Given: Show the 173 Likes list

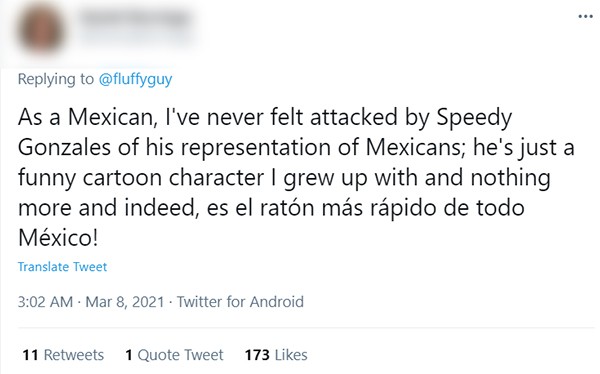Looking at the screenshot, I should (x=276, y=355).
